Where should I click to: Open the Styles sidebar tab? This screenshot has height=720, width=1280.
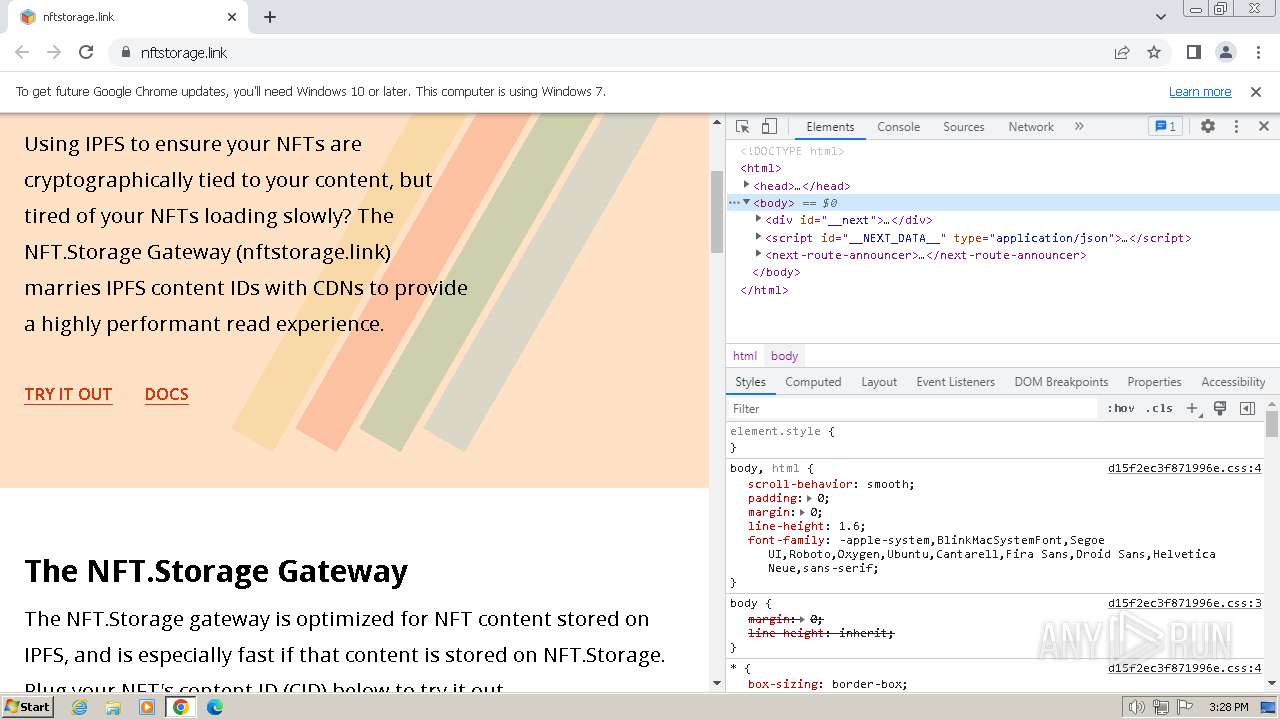point(750,382)
